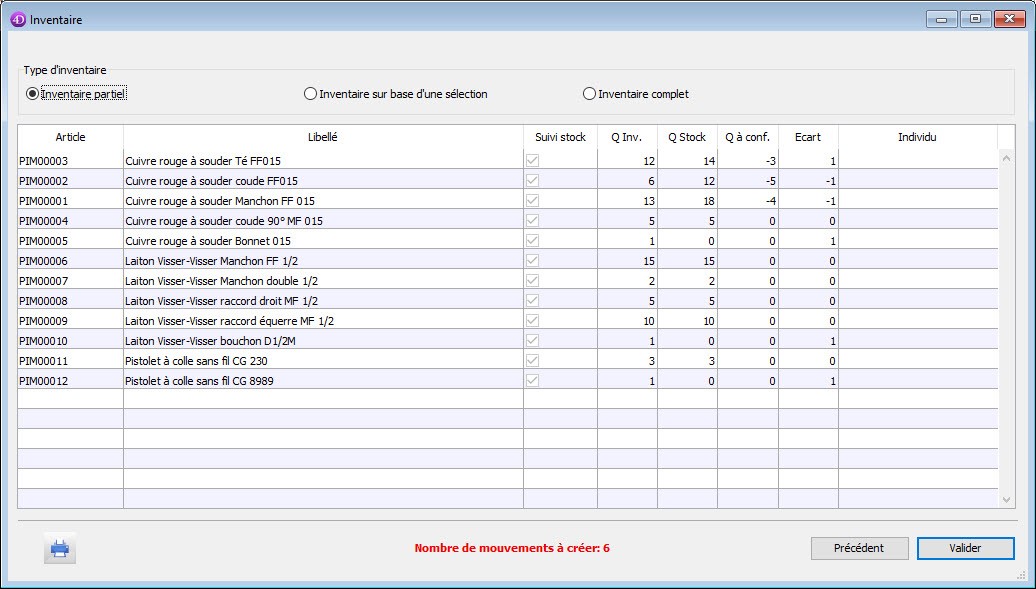Select row Pistolet à colle sans fil CG 230
Image resolution: width=1036 pixels, height=589 pixels.
(323, 360)
